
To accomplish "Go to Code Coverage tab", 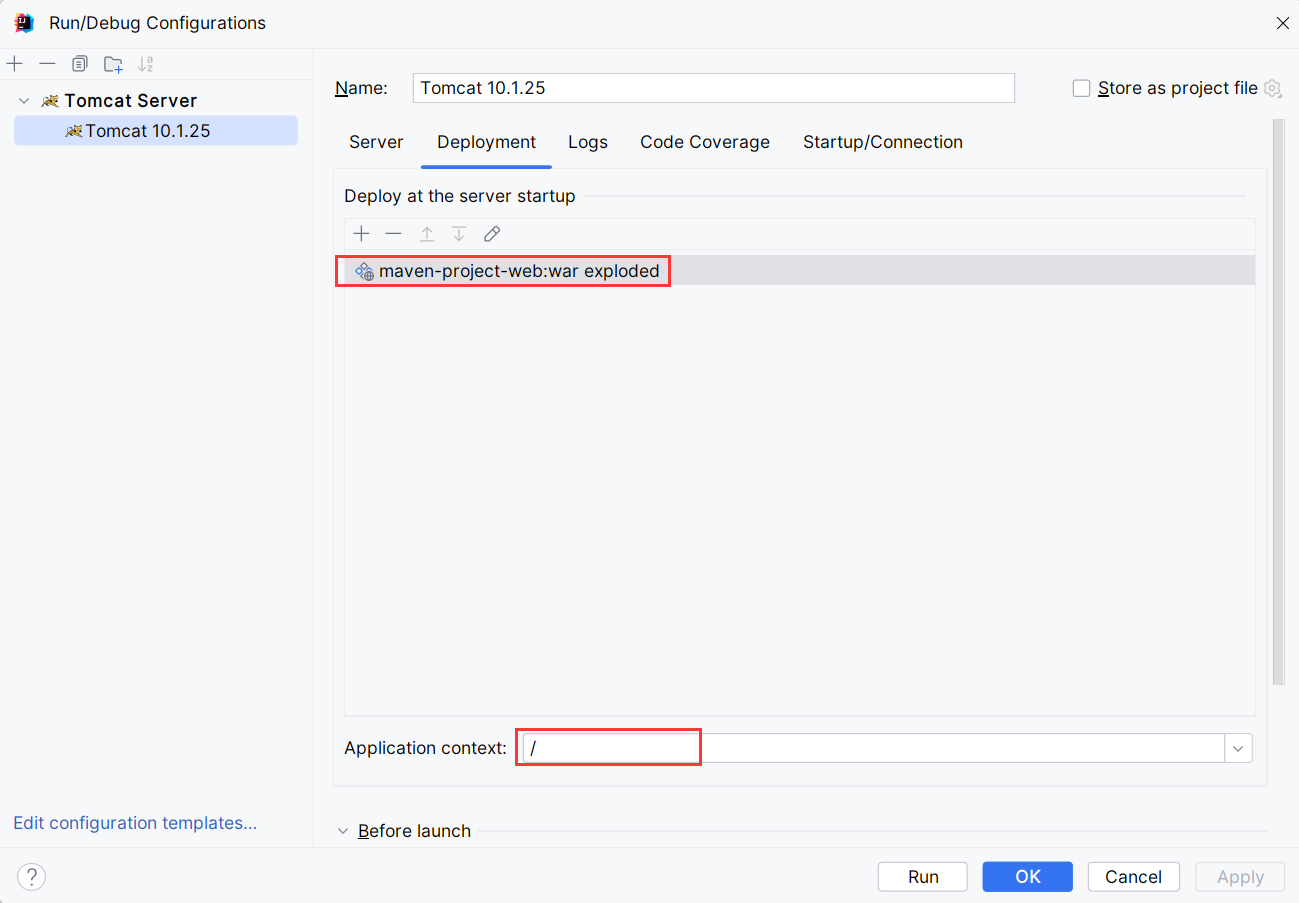I will [705, 142].
